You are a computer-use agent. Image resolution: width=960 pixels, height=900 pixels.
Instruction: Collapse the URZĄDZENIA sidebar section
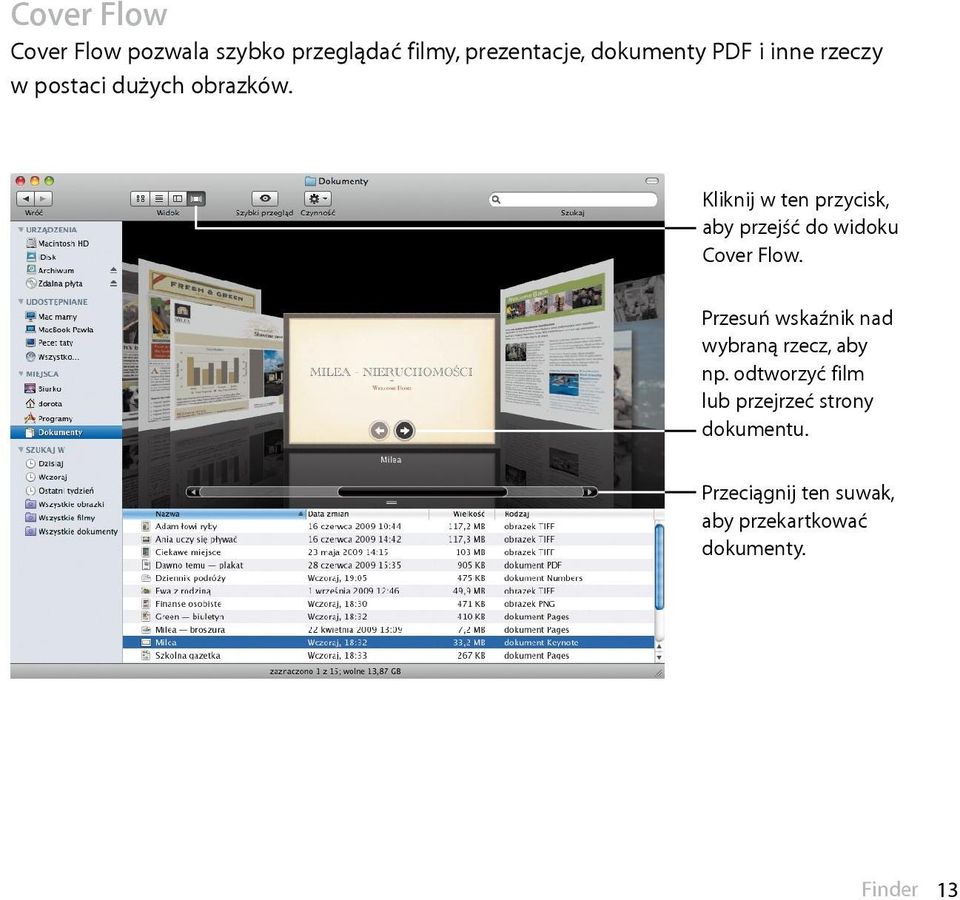(x=21, y=230)
